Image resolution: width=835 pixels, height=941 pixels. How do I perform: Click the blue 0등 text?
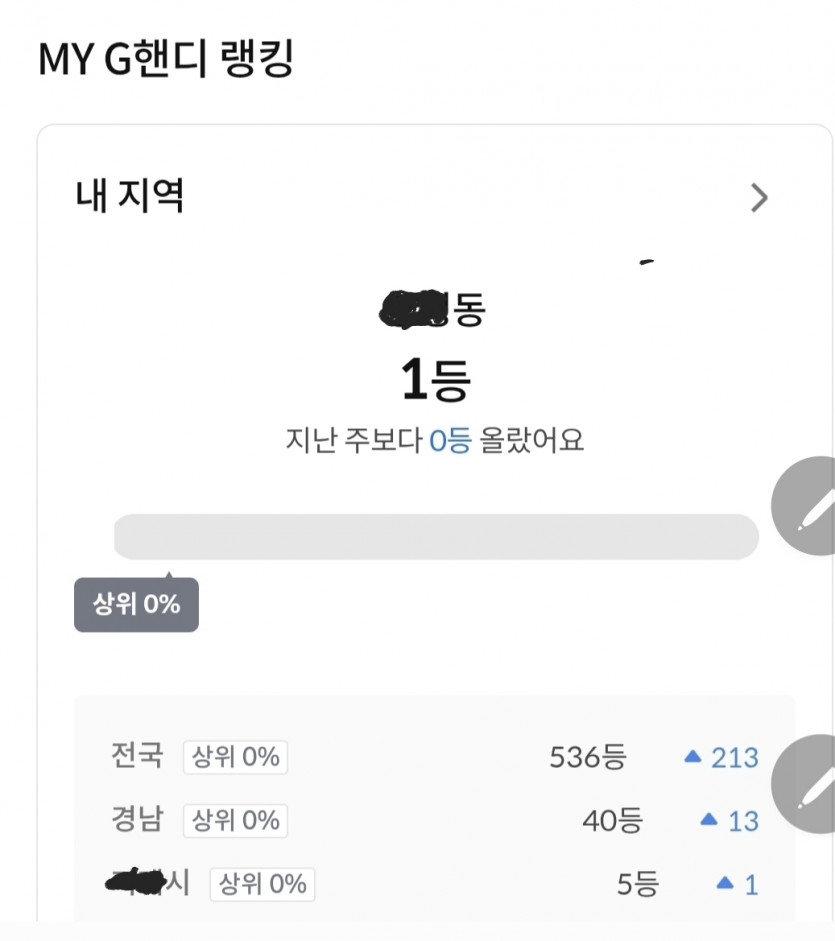coord(449,441)
